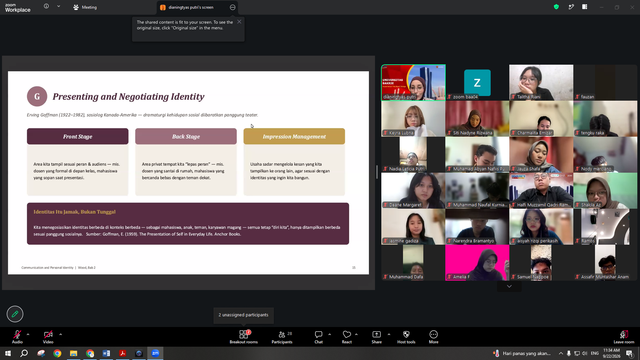Click the slide title Presenting and Negotiating Identity

129,97
